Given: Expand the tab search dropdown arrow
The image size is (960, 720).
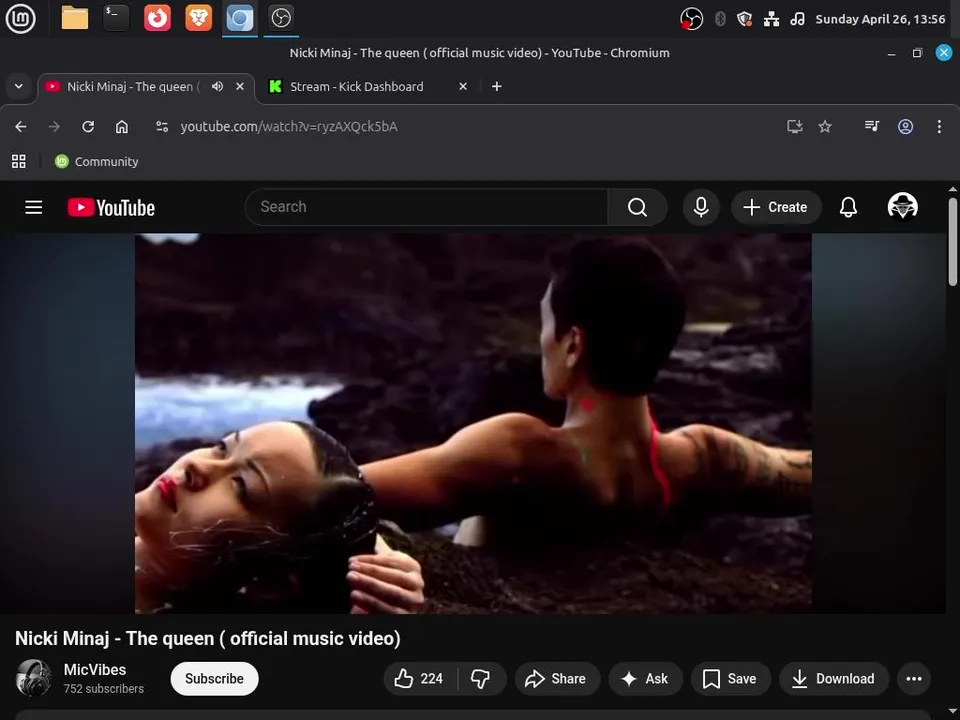Looking at the screenshot, I should point(19,86).
